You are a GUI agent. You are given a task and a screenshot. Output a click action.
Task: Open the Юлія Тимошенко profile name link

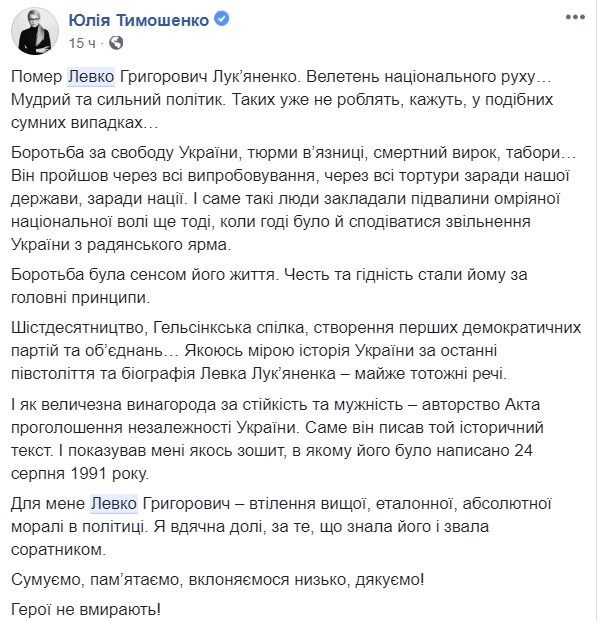[x=139, y=20]
